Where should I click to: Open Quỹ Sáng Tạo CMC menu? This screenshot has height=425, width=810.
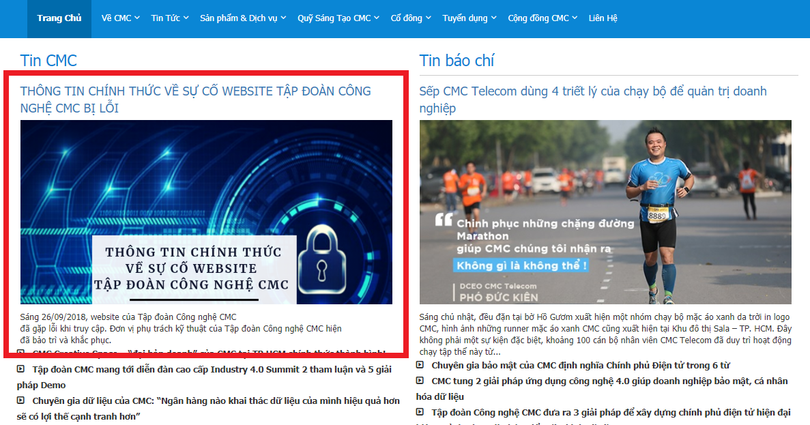(338, 18)
